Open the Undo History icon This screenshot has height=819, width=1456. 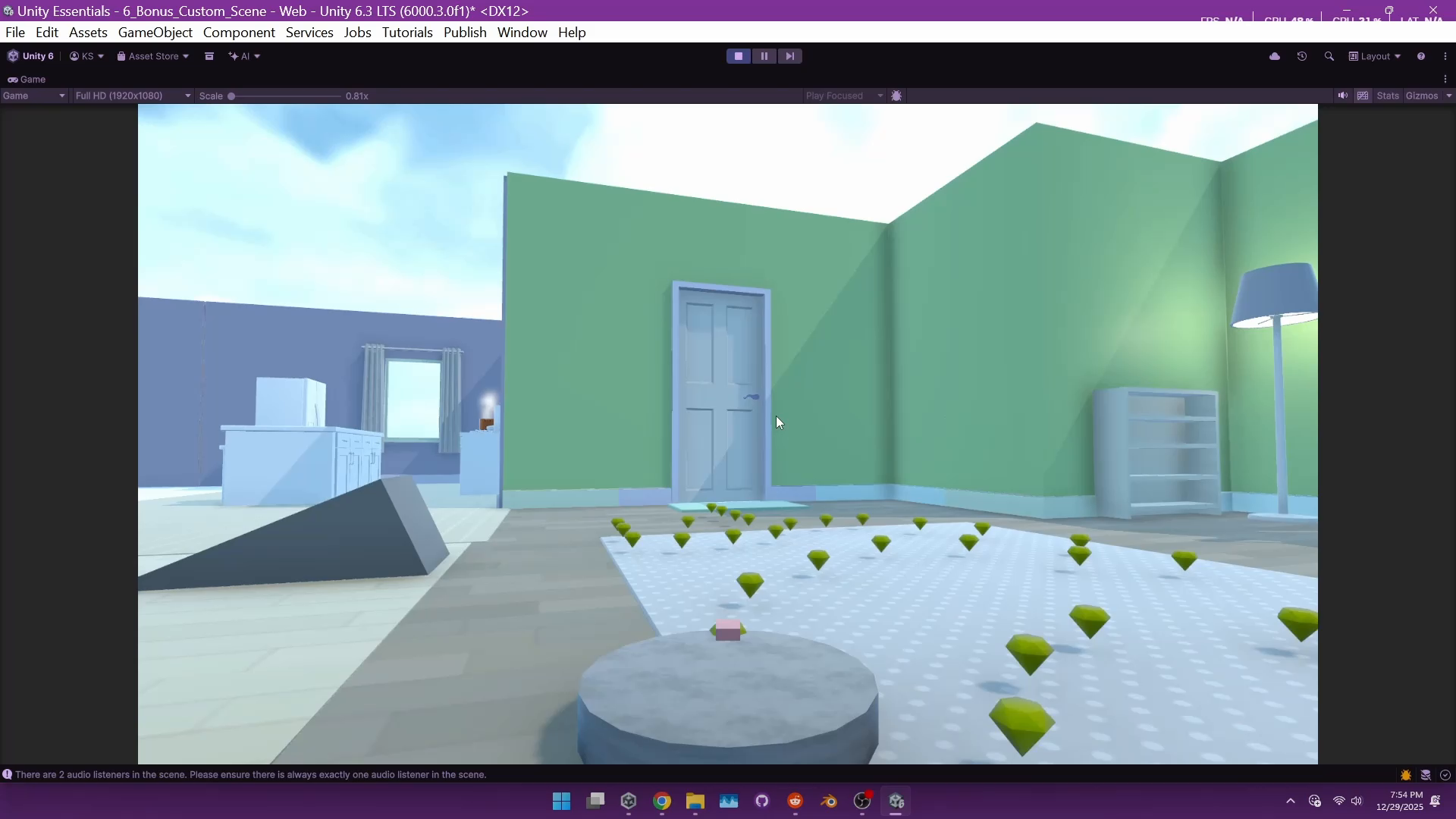tap(1302, 56)
